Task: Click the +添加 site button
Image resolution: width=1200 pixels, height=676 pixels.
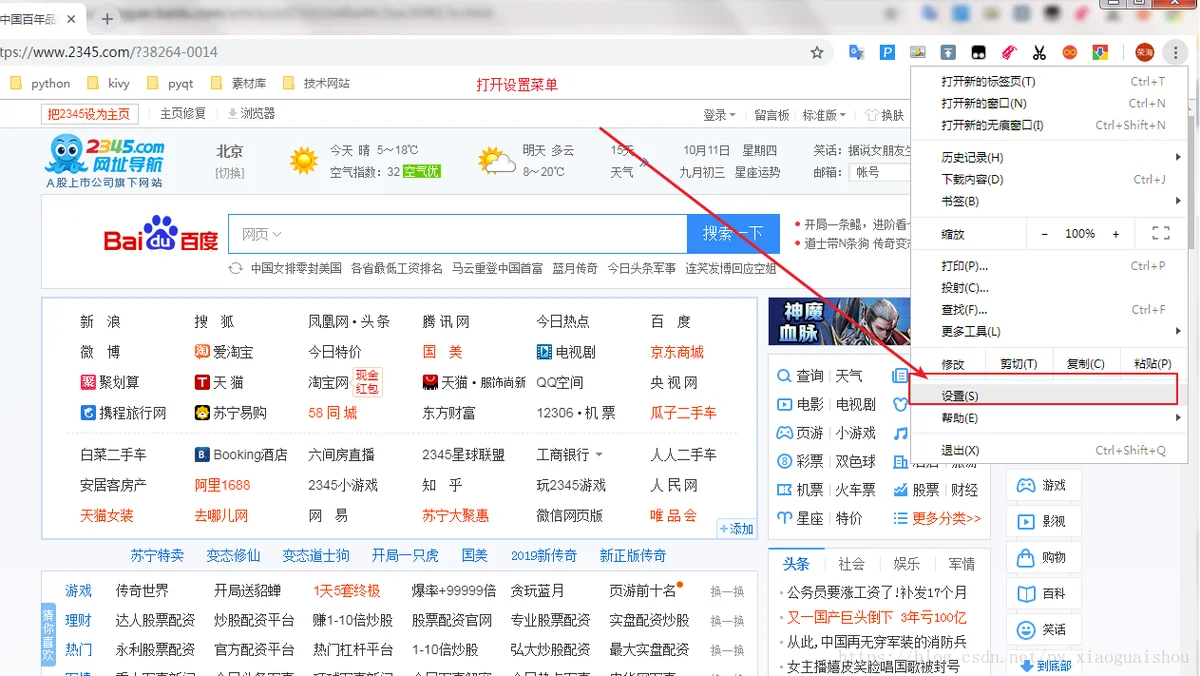Action: click(x=736, y=528)
